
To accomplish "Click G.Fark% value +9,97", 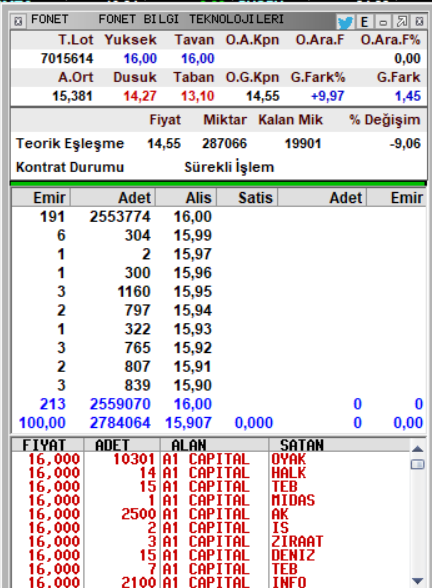I will [x=327, y=96].
